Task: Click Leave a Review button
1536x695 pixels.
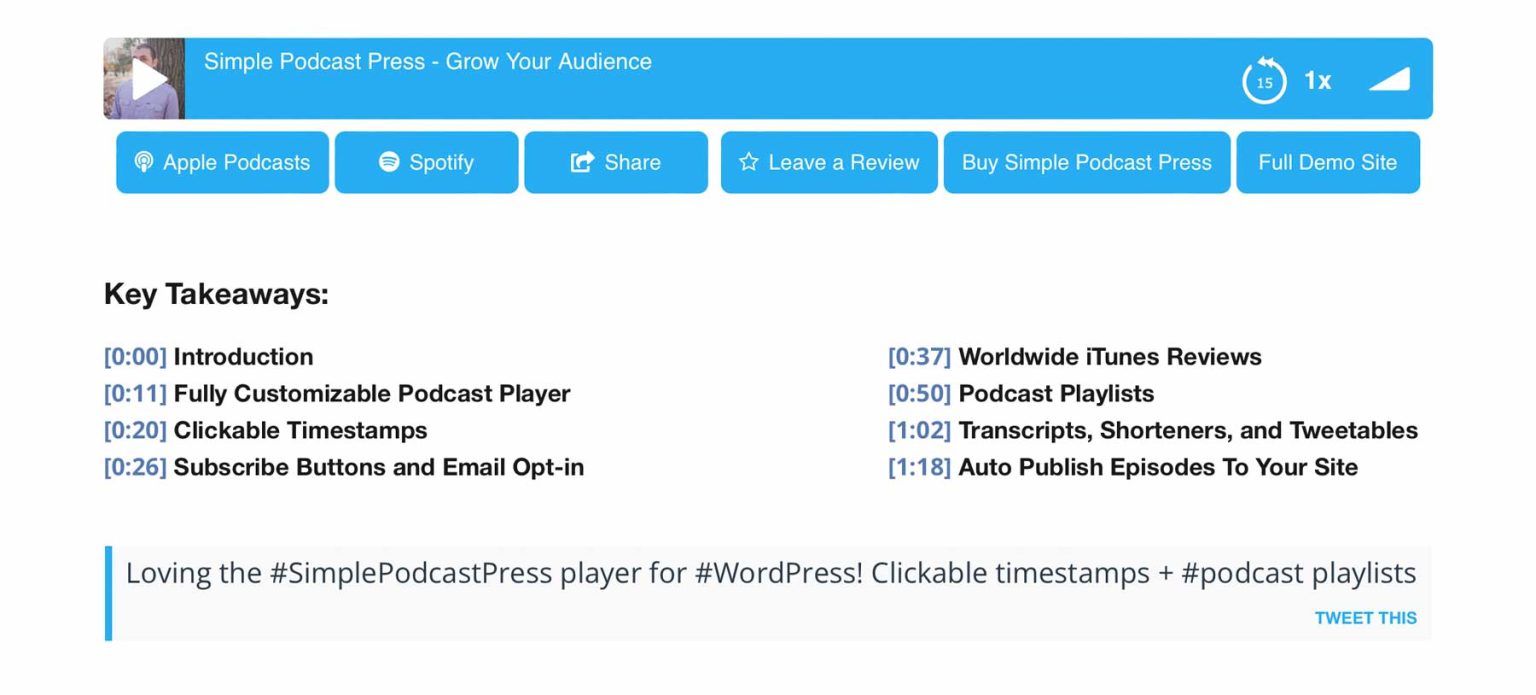Action: click(829, 162)
